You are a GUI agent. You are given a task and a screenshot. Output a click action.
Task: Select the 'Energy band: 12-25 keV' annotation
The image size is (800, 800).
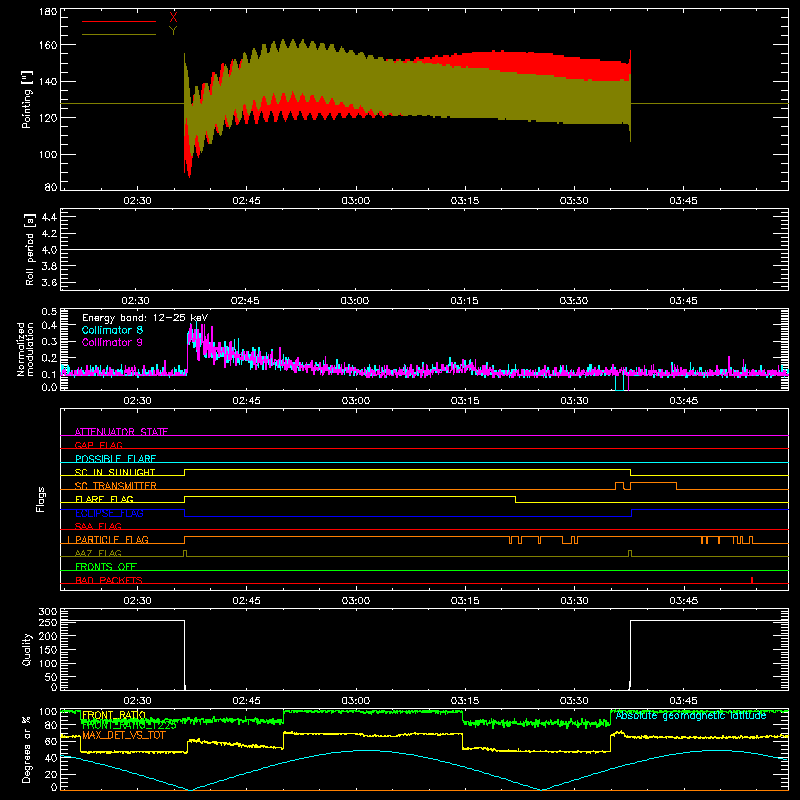pos(145,318)
